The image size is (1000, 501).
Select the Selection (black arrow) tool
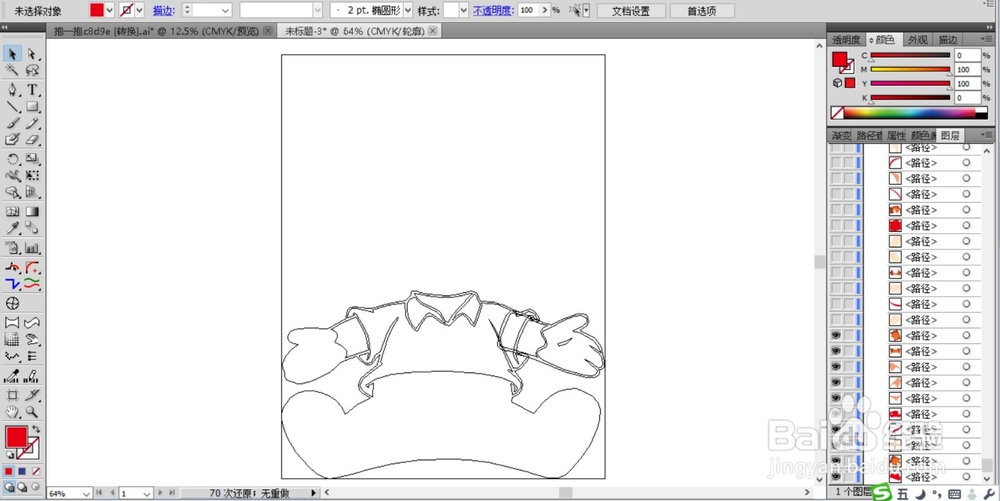(12, 54)
